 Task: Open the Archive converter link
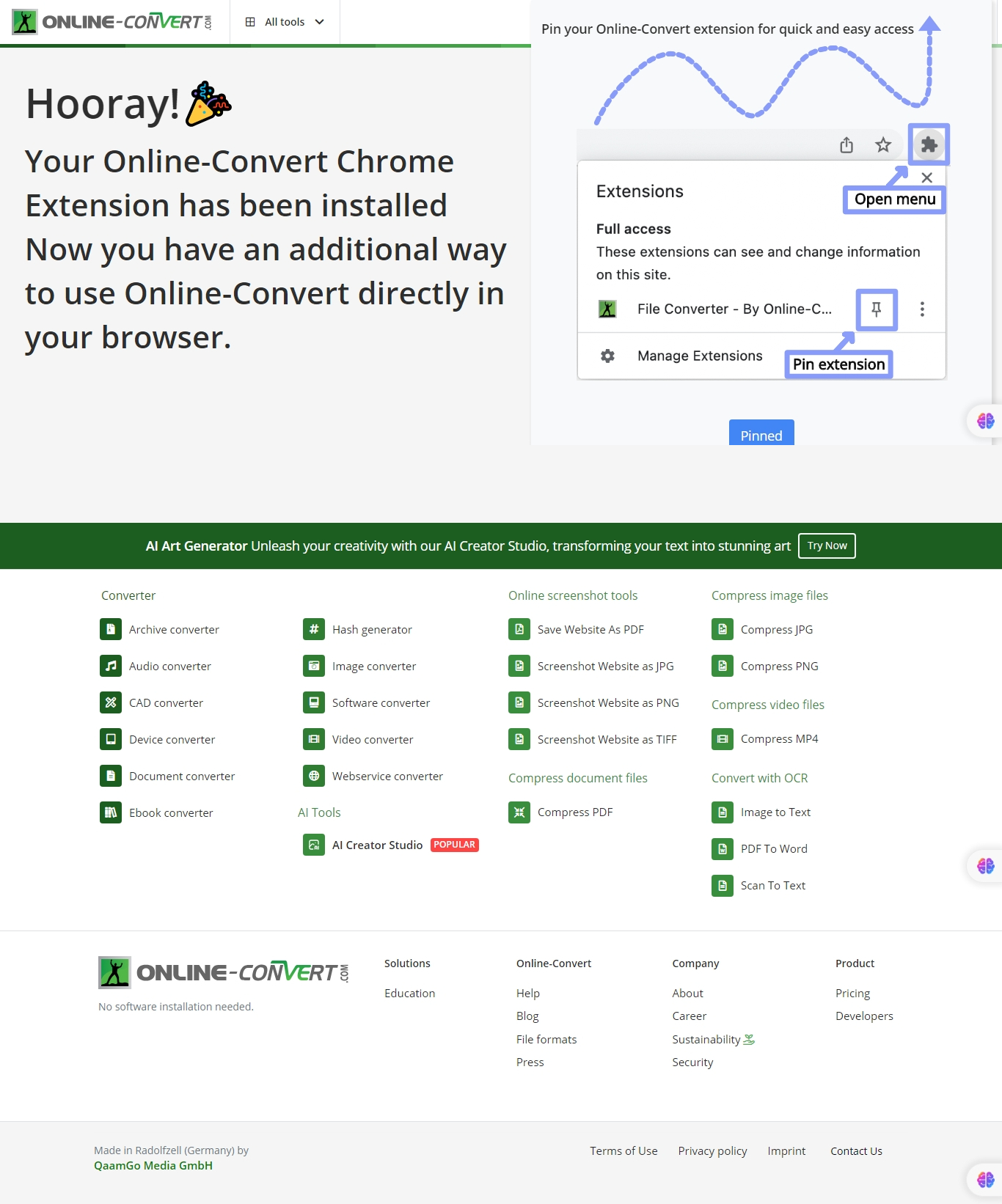pyautogui.click(x=174, y=629)
